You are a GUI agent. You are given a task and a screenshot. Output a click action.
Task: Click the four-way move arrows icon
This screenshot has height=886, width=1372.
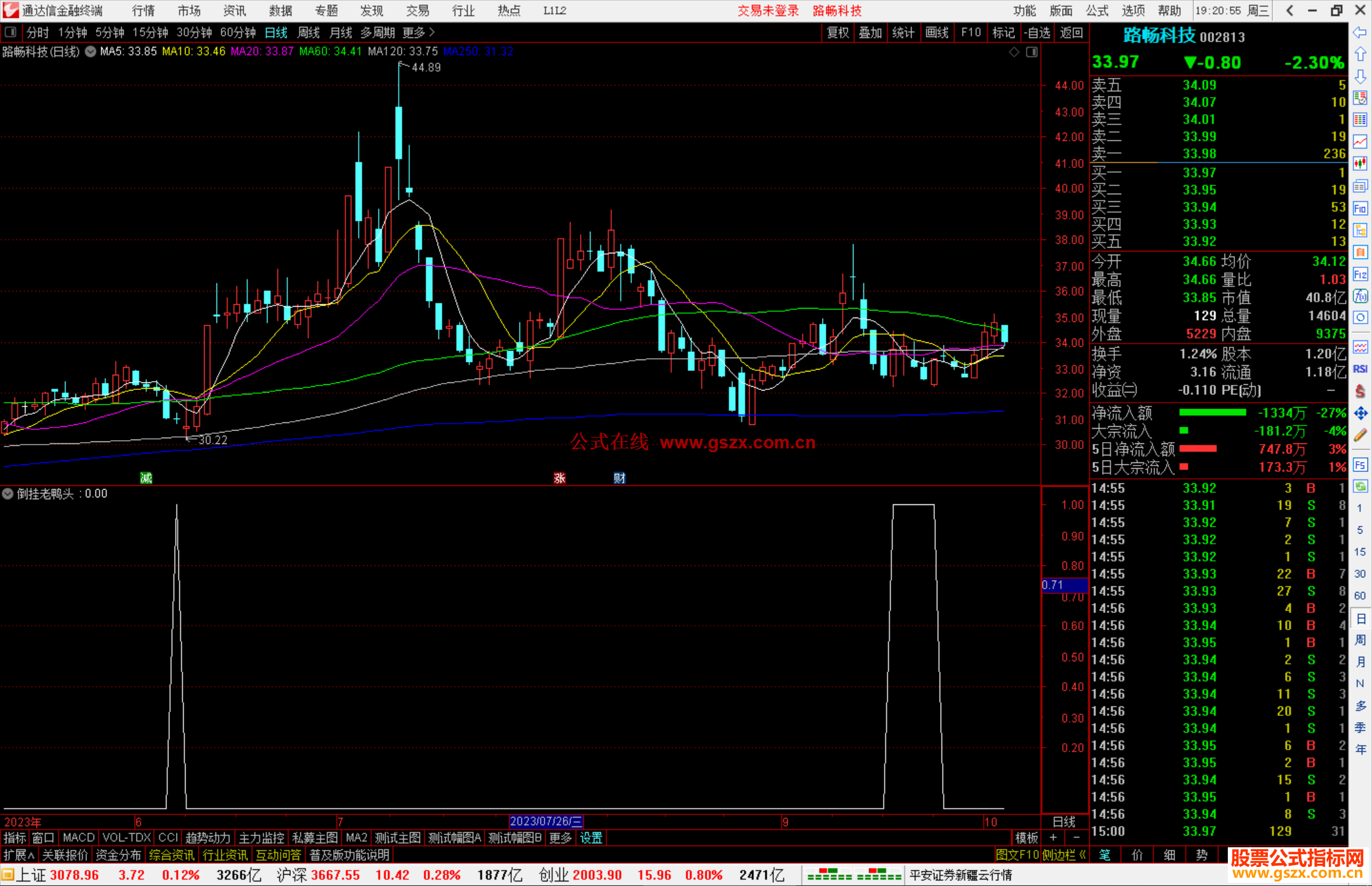point(1360,413)
